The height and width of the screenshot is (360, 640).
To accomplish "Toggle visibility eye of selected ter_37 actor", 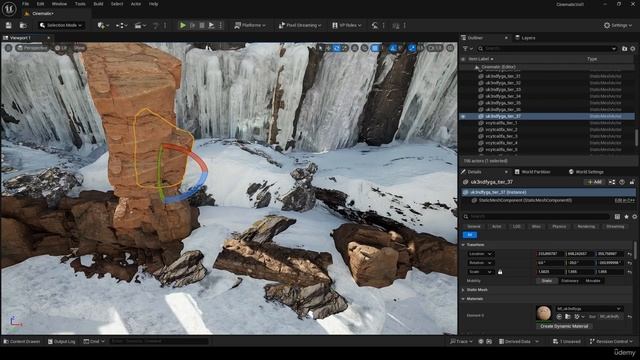I will (463, 116).
